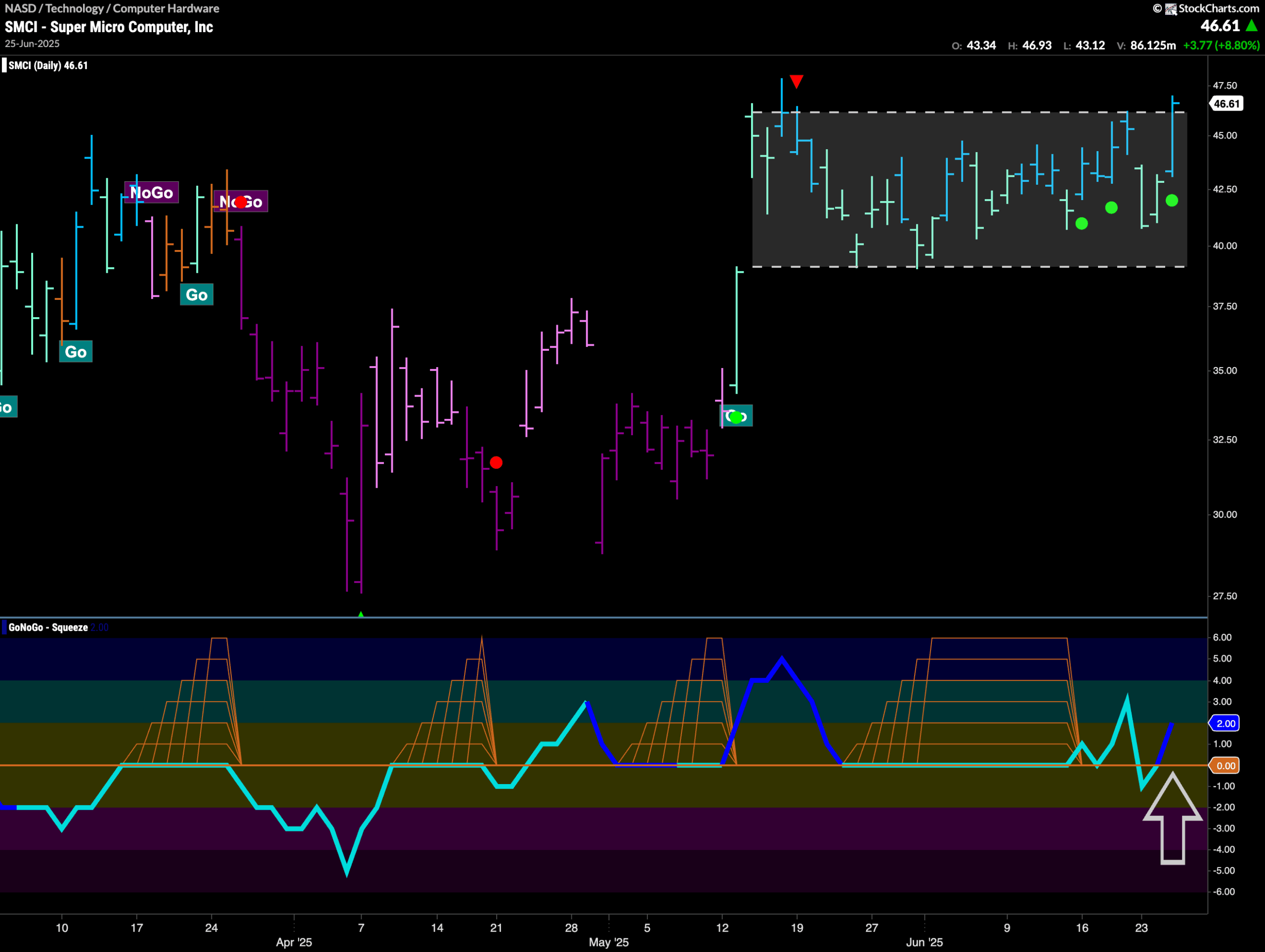1265x952 pixels.
Task: Click the May '25 month label on time axis
Action: click(x=608, y=942)
